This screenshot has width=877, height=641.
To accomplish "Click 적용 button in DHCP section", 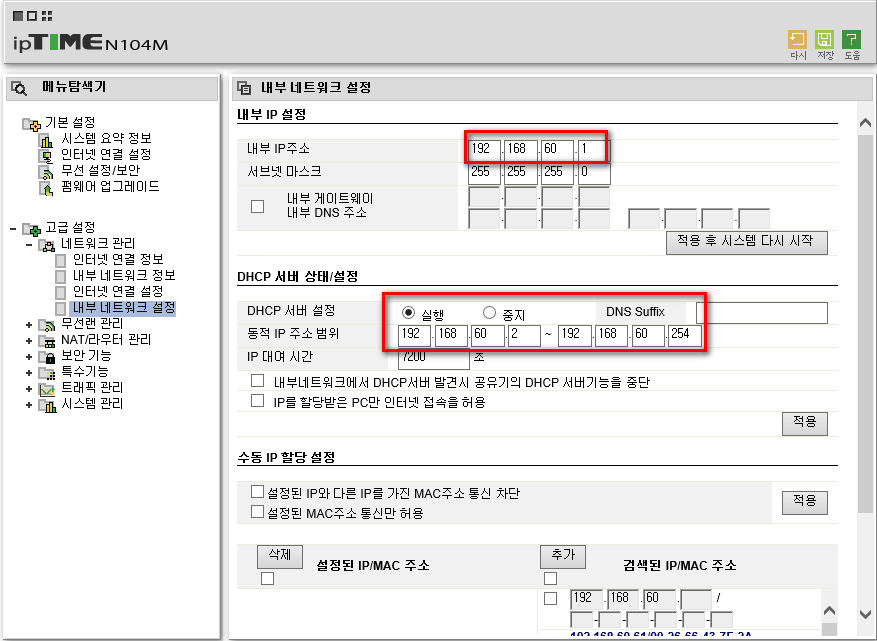I will pyautogui.click(x=805, y=423).
